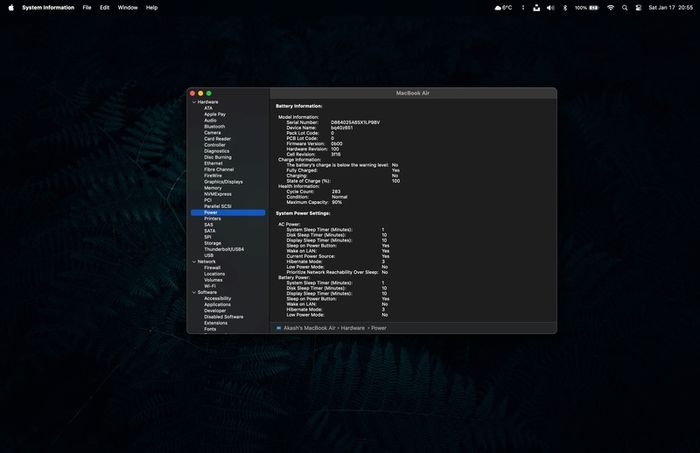Select FireWire in the sidebar
700x453 pixels.
[x=213, y=175]
